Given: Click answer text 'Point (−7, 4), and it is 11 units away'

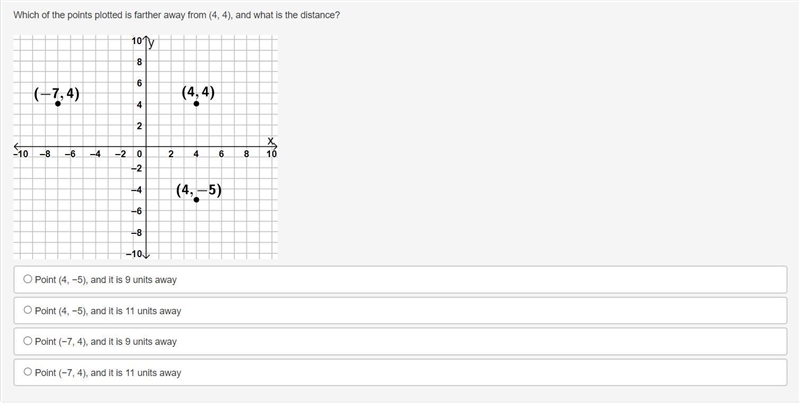Looking at the screenshot, I should (x=108, y=373).
